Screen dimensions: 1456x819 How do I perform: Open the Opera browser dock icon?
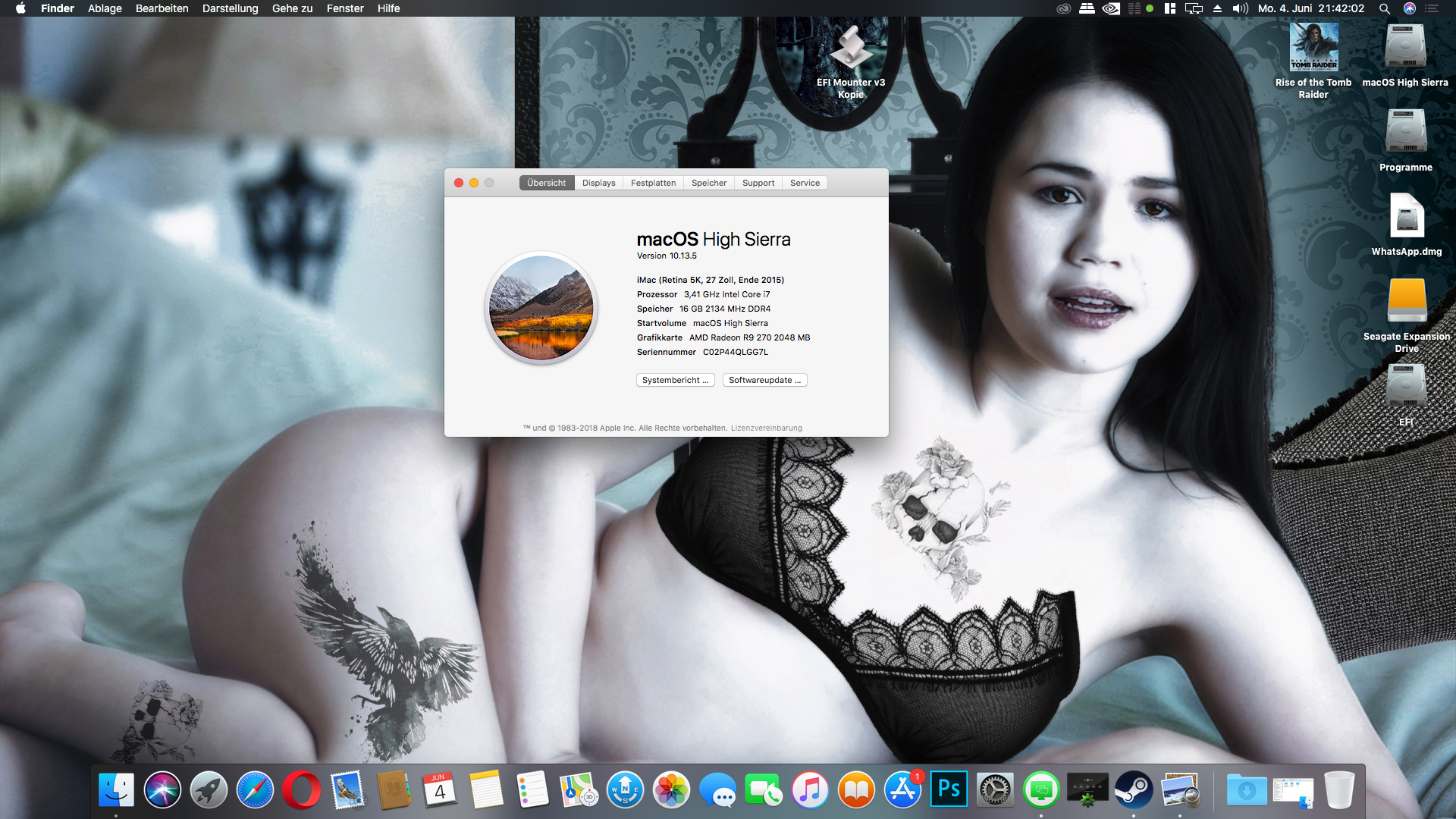pyautogui.click(x=301, y=790)
